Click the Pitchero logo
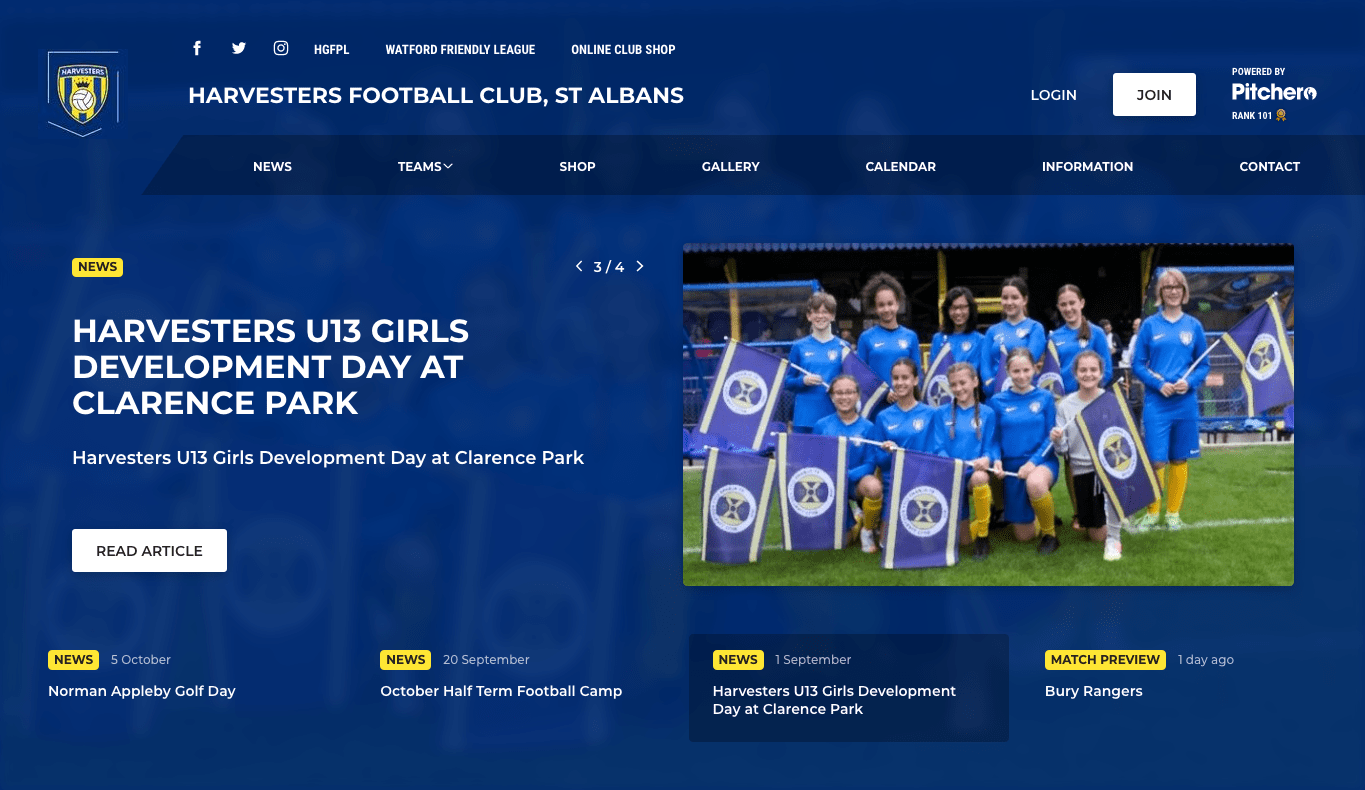 tap(1274, 92)
